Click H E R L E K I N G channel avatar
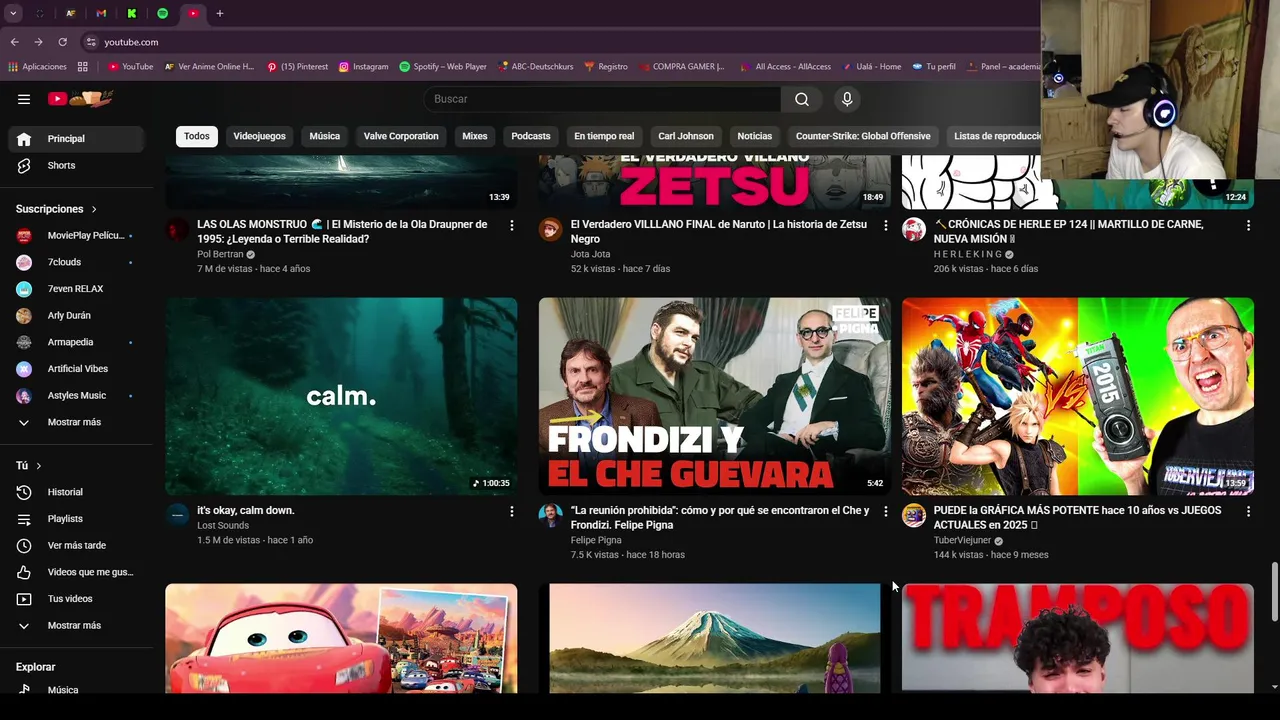 (914, 230)
